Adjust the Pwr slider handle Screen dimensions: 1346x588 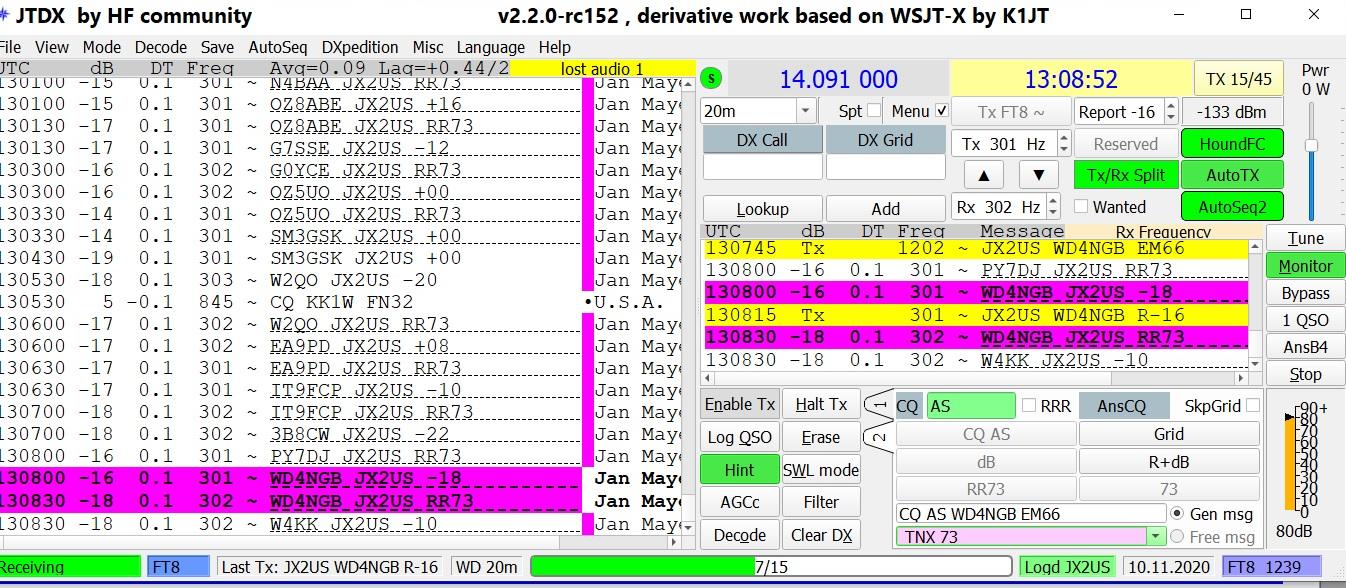[1311, 145]
